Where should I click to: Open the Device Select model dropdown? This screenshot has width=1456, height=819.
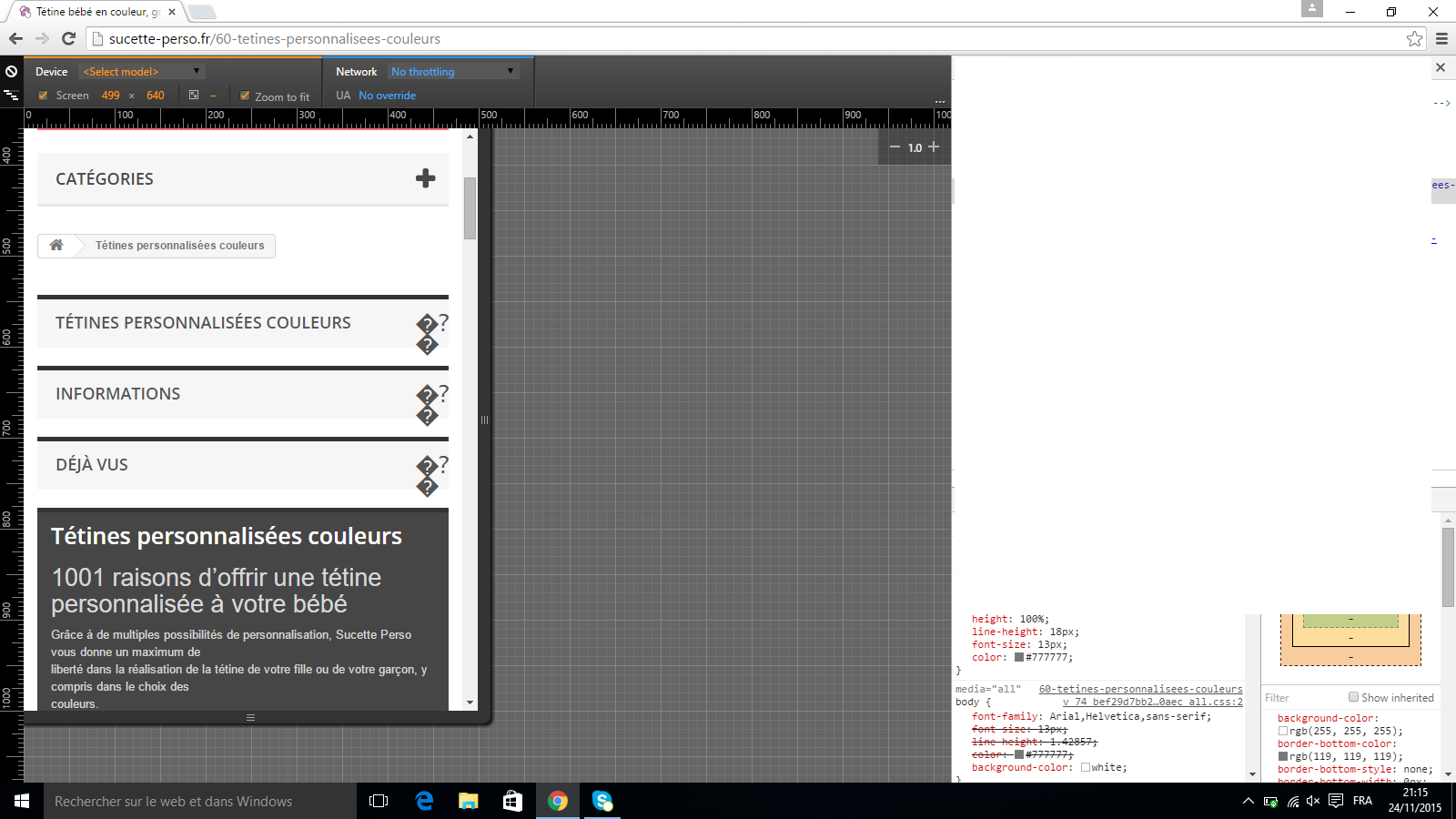coord(142,71)
